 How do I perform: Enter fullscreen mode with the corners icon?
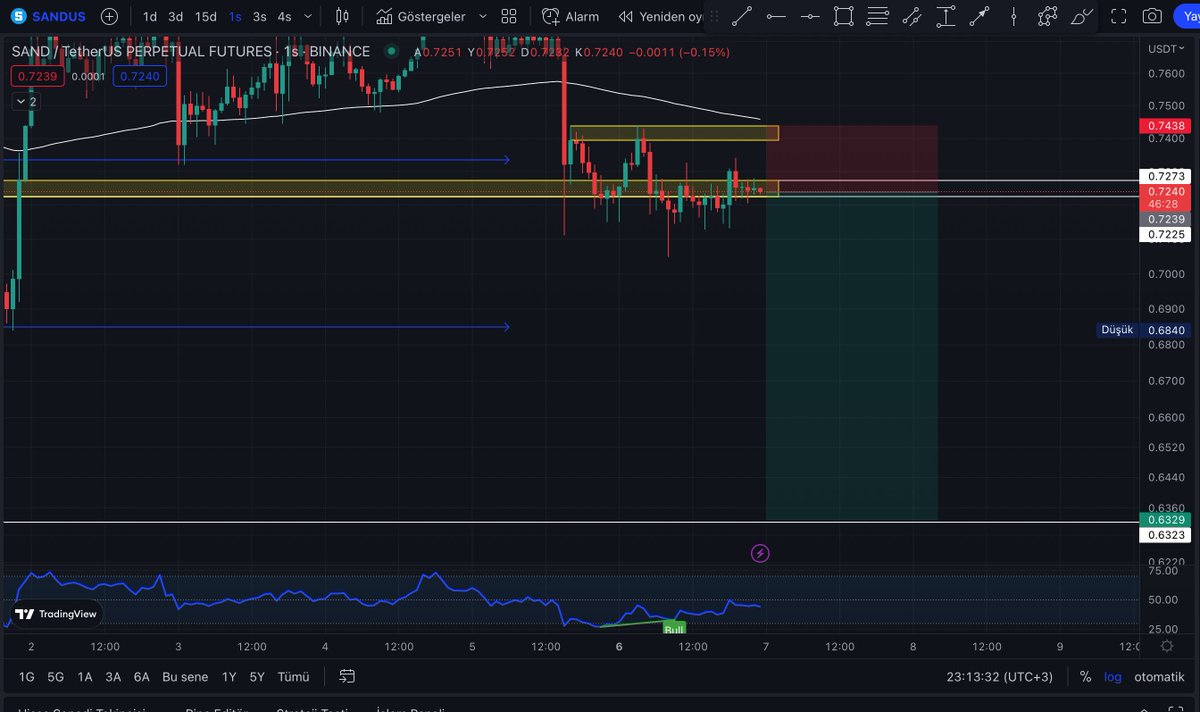coord(1120,17)
